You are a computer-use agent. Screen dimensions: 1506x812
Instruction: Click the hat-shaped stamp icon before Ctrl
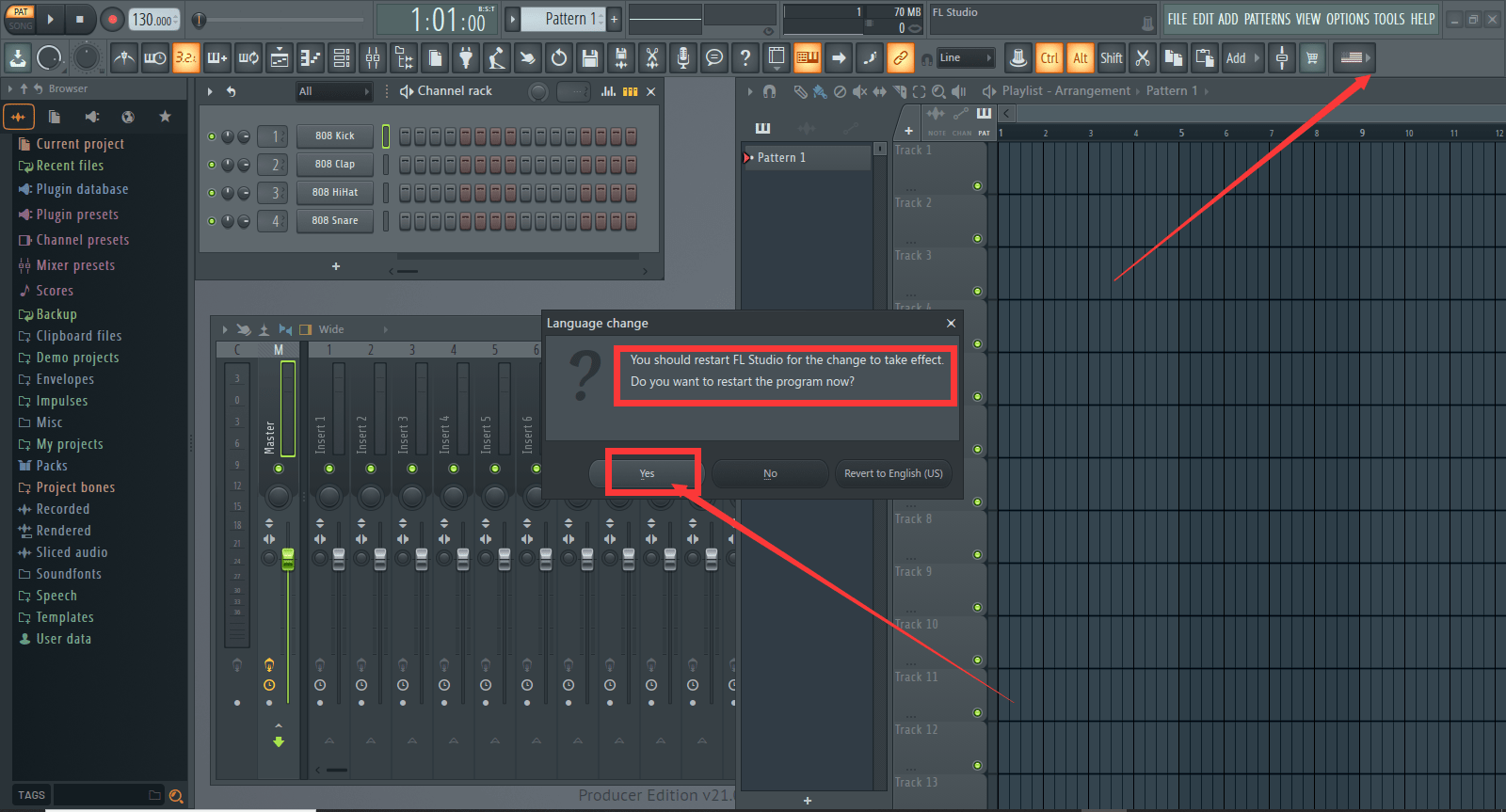point(1017,58)
